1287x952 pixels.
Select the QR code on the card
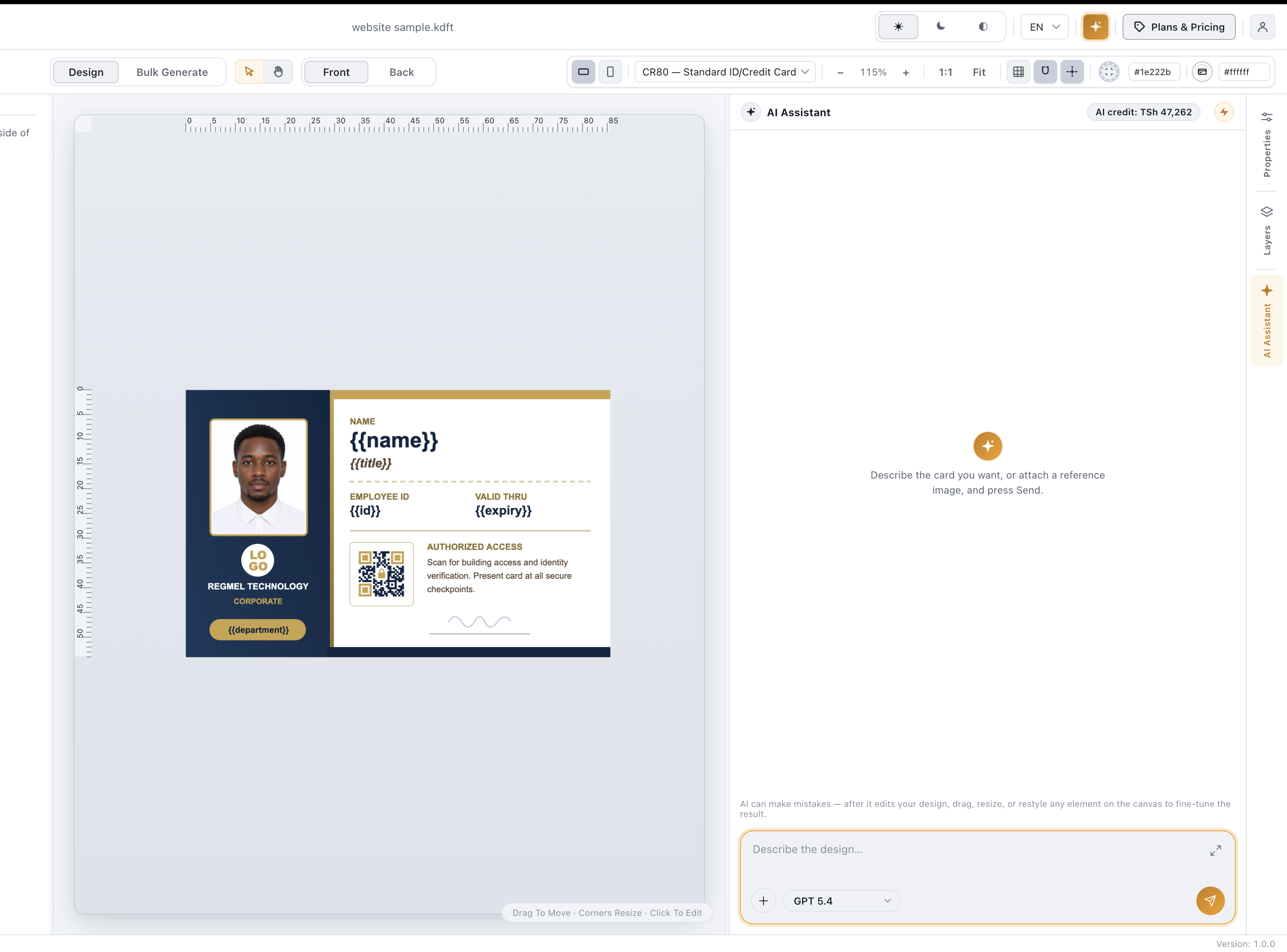coord(381,573)
